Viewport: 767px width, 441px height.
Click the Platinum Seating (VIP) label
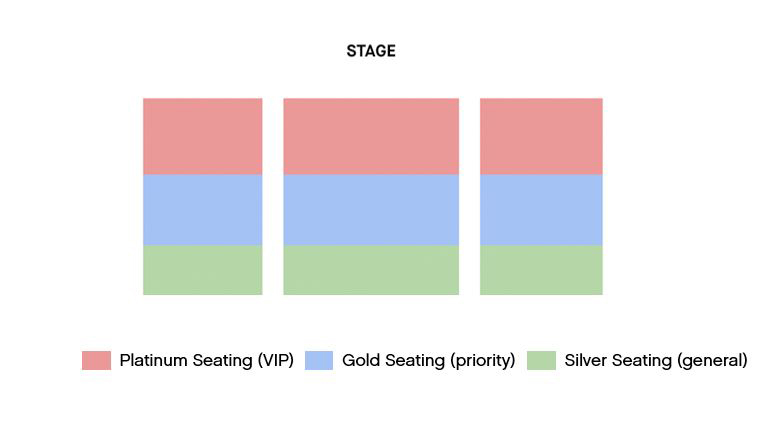206,360
